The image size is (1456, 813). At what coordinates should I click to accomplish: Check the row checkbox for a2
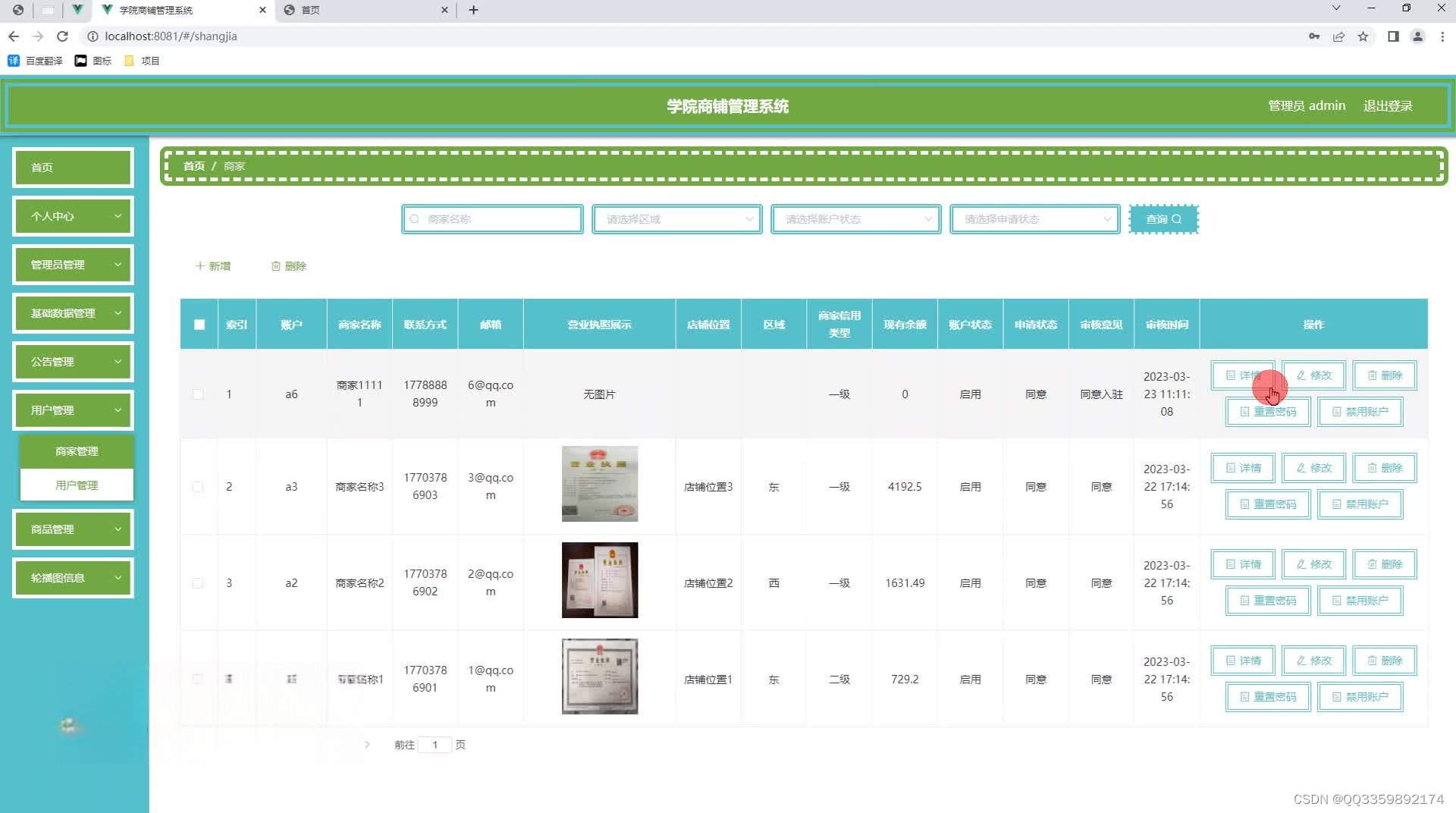click(x=198, y=583)
